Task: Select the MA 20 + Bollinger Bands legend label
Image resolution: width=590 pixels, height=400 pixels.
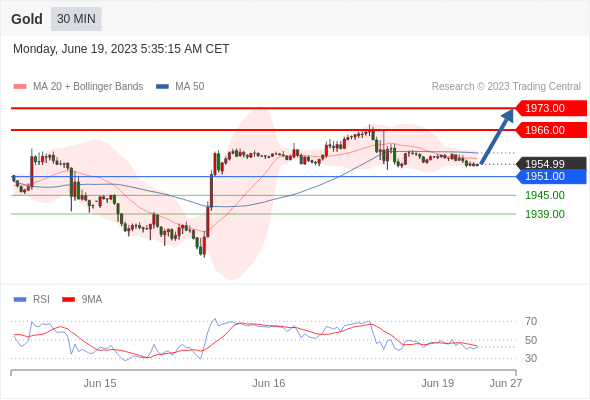Action: [x=88, y=87]
